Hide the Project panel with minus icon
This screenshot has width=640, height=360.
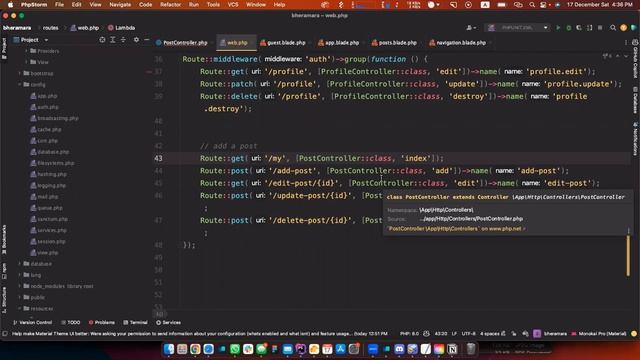pyautogui.click(x=147, y=40)
